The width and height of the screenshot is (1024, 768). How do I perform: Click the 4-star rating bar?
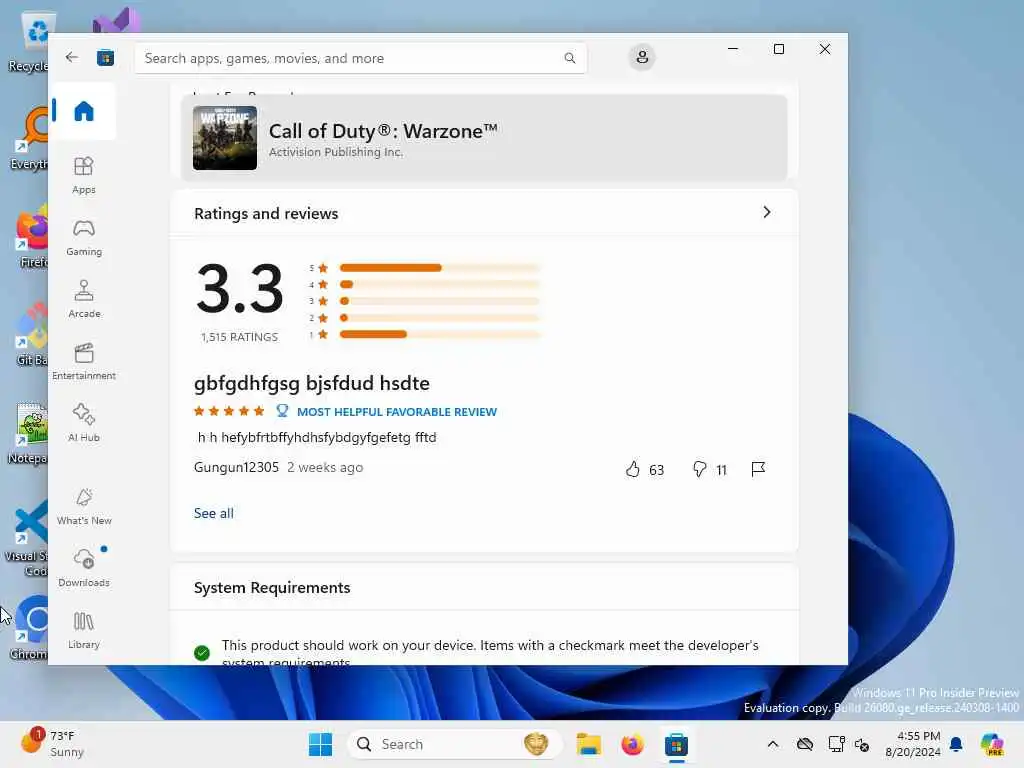click(x=440, y=284)
